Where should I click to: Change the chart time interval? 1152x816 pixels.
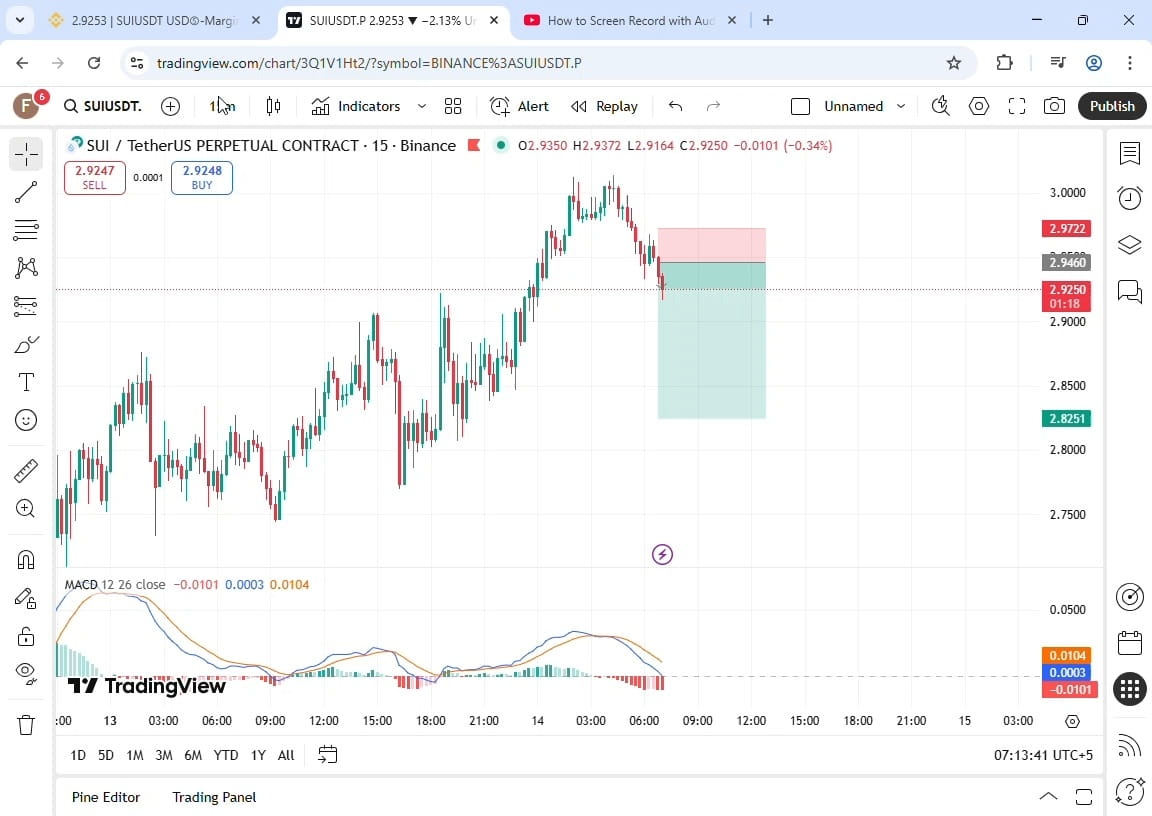click(222, 106)
